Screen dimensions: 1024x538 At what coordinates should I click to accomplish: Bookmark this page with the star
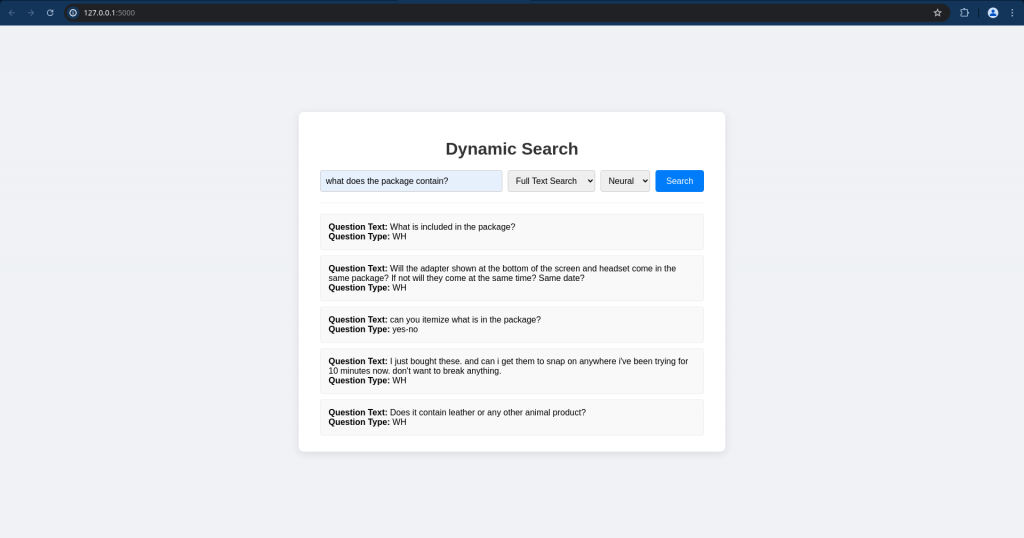[x=937, y=13]
